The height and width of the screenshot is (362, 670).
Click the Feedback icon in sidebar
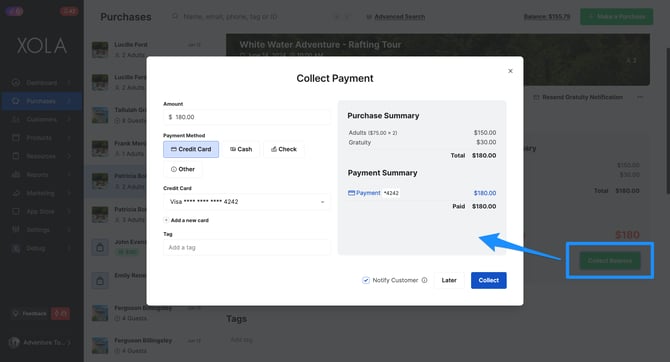(15, 313)
